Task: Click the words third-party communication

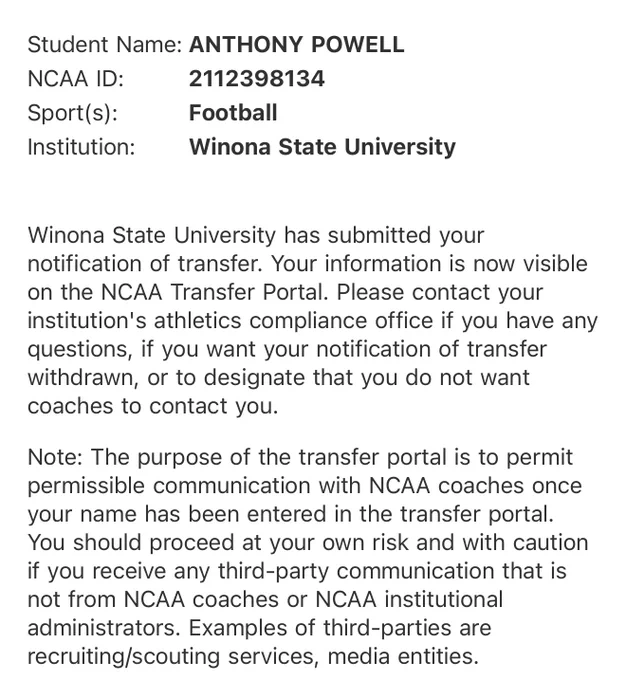Action: pyautogui.click(x=356, y=571)
